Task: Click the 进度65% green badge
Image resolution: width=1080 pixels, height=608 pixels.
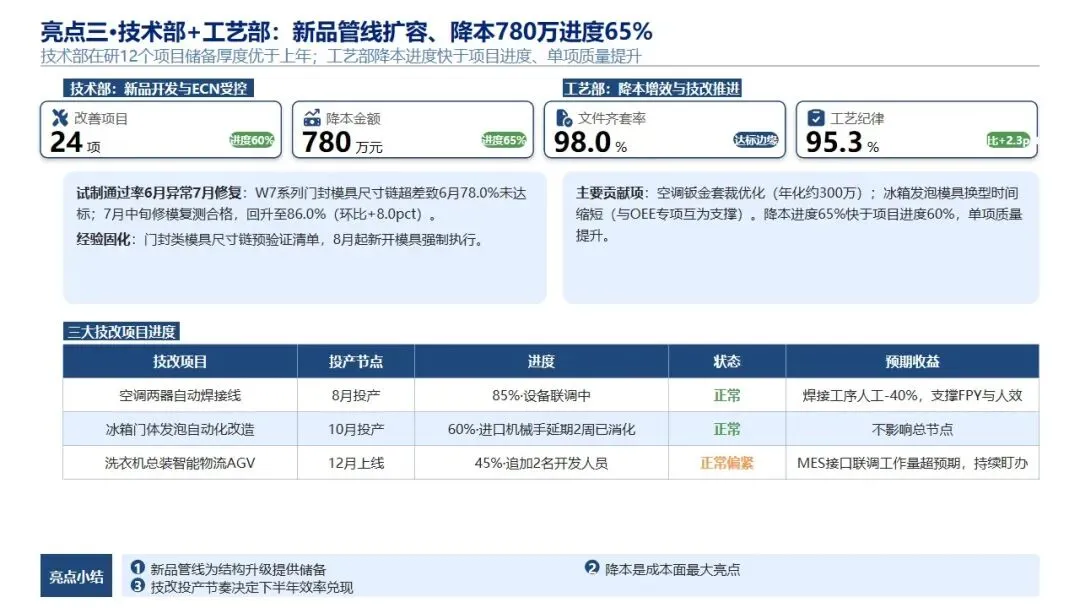Action: tap(504, 140)
